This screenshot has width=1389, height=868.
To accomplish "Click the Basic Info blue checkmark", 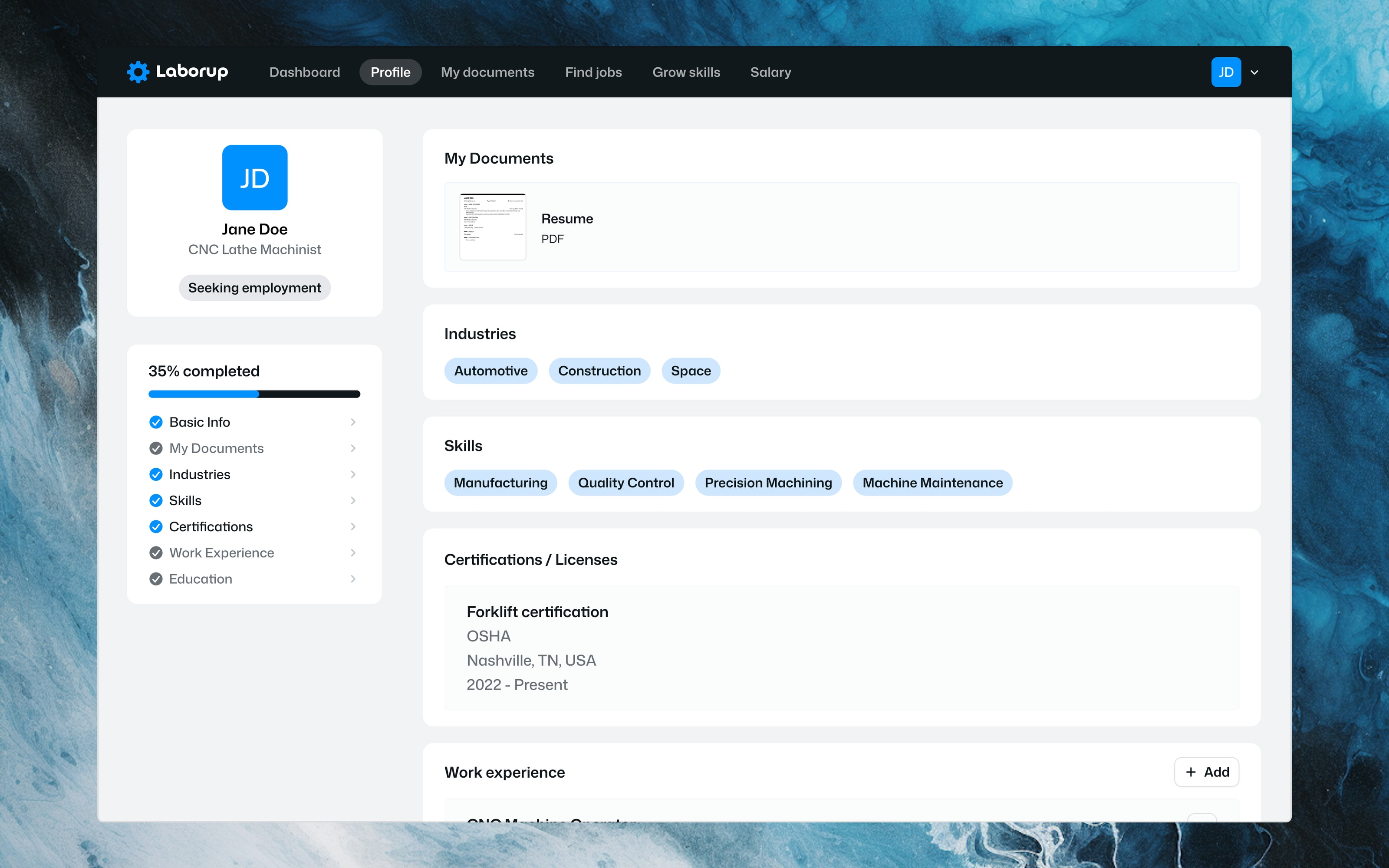I will (x=155, y=422).
